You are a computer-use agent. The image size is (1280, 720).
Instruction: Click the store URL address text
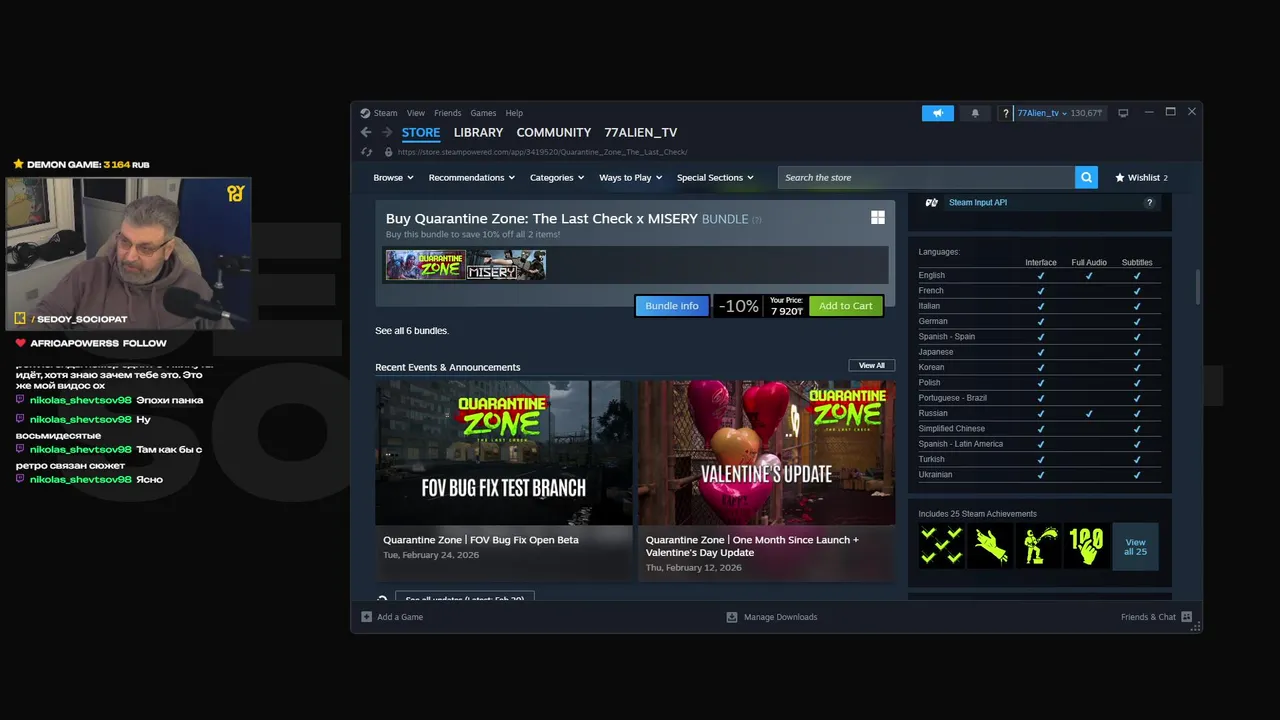(542, 152)
